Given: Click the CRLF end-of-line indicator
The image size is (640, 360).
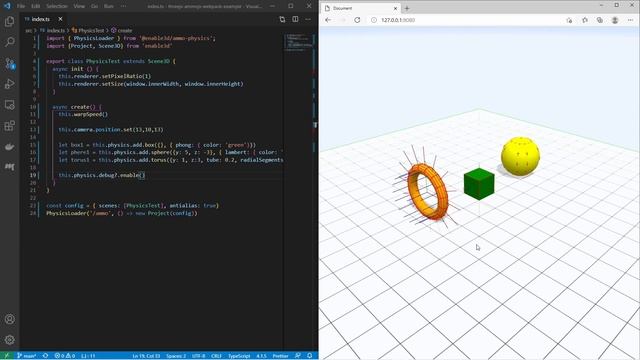Looking at the screenshot, I should click(x=216, y=356).
